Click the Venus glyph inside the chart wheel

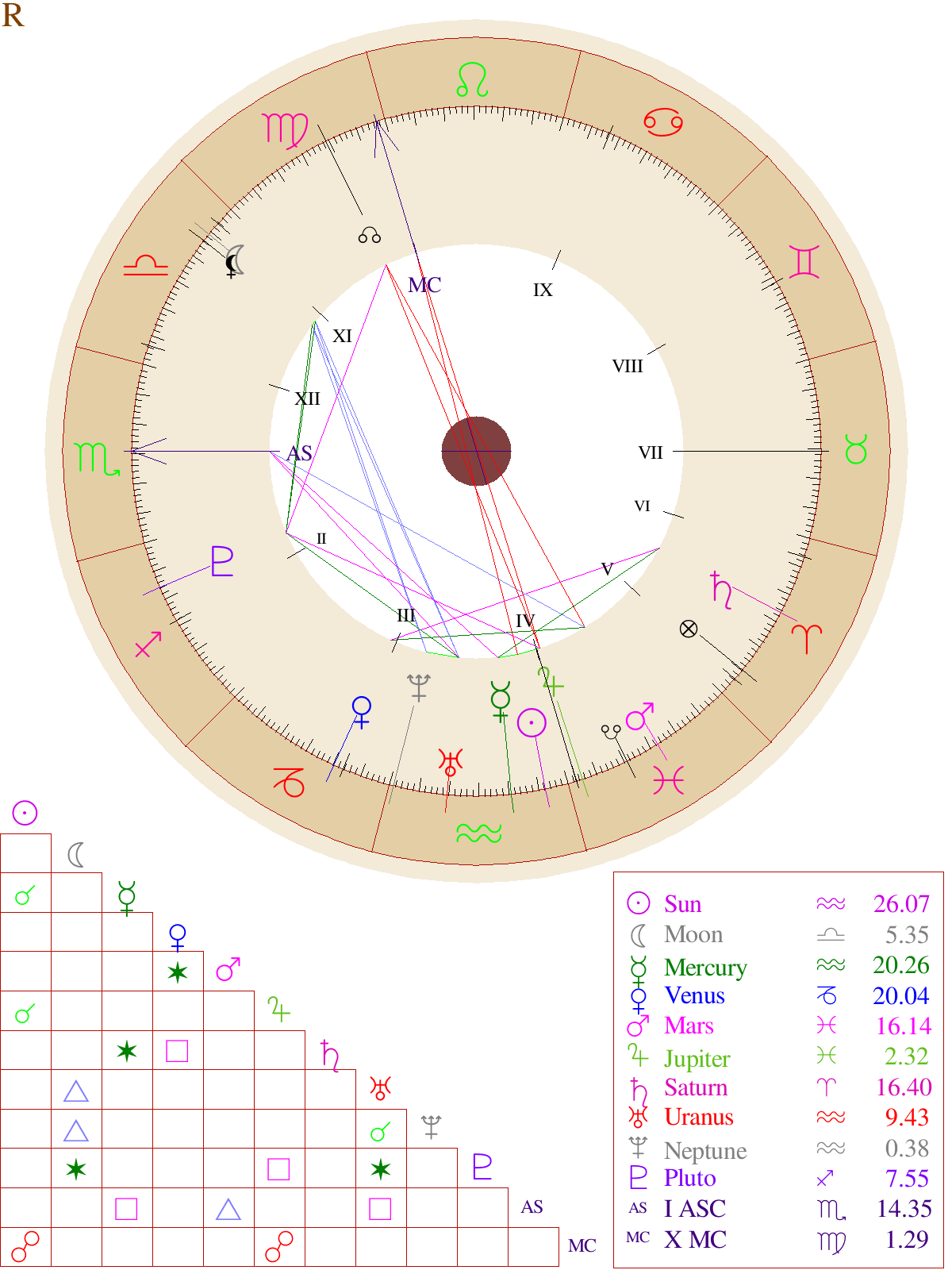[361, 712]
